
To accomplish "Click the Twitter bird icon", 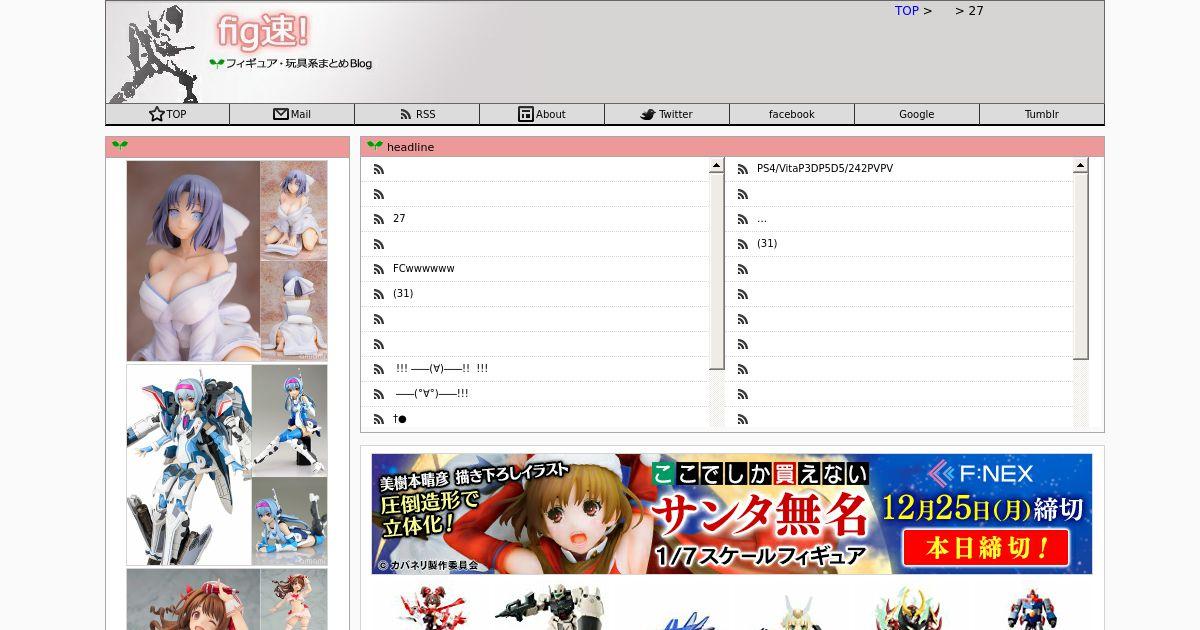I will coord(648,114).
